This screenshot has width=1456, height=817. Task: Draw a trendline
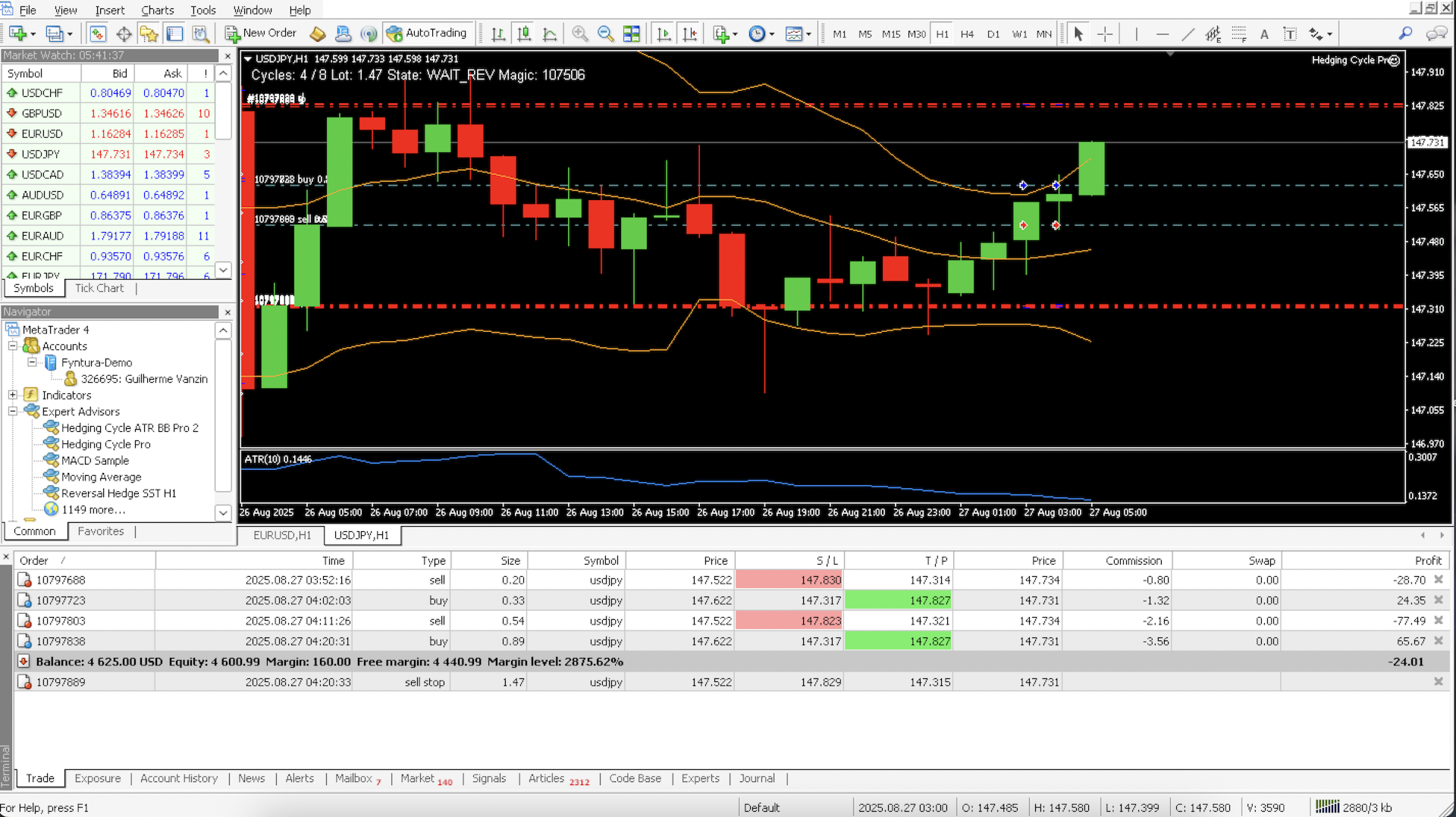tap(1188, 33)
